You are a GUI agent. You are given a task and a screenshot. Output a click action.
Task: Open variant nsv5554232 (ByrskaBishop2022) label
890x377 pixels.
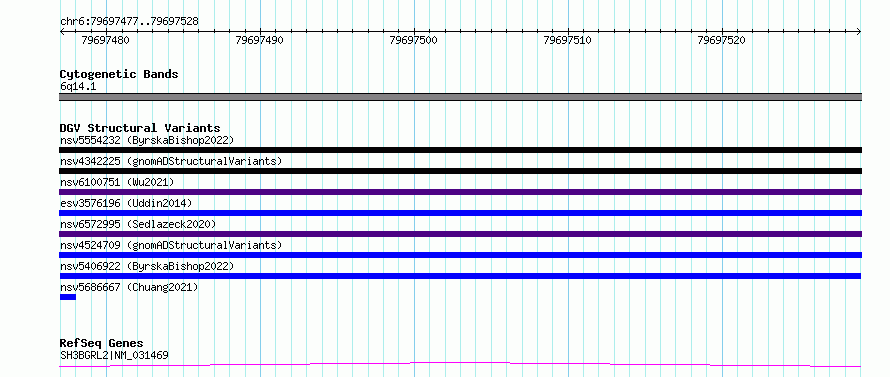point(147,140)
